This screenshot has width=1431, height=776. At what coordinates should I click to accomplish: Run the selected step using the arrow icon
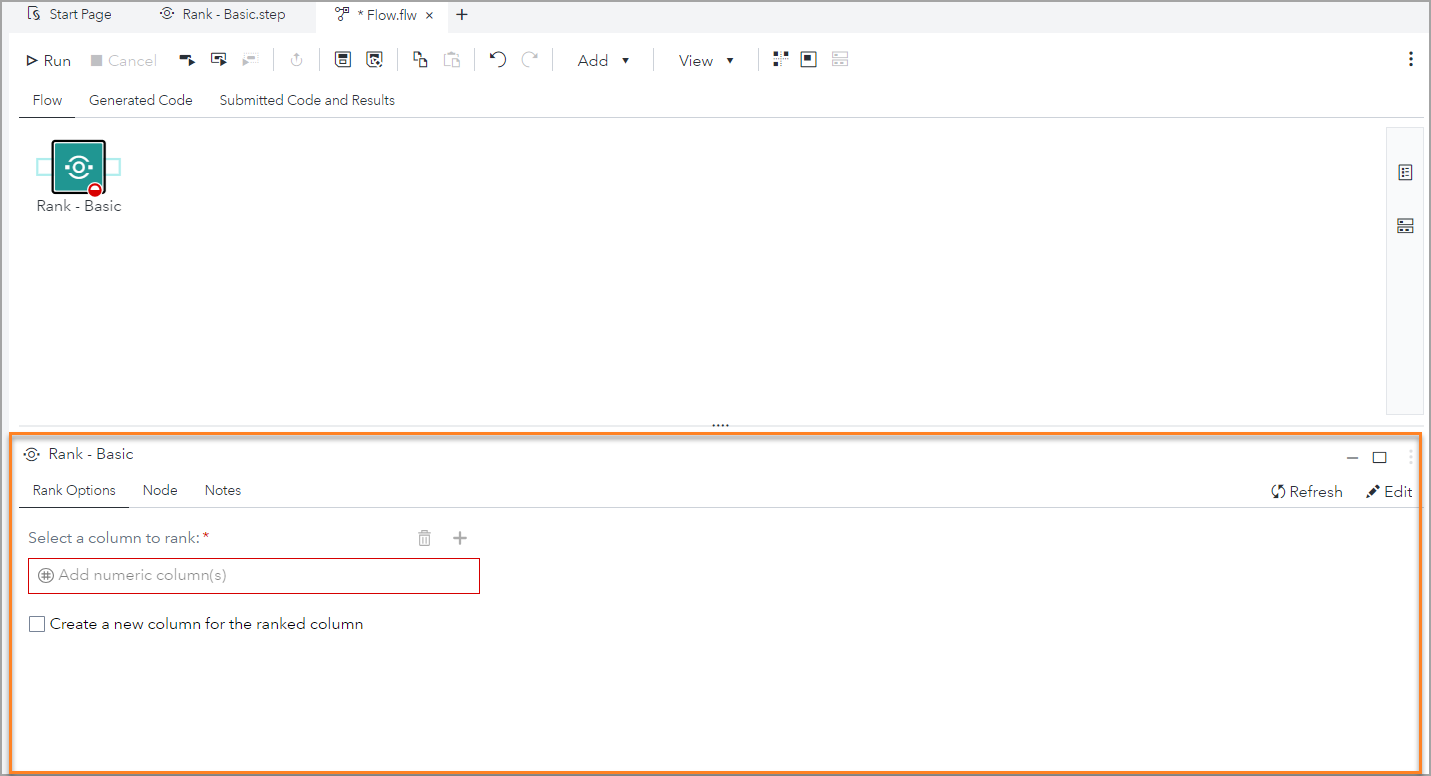[x=187, y=59]
